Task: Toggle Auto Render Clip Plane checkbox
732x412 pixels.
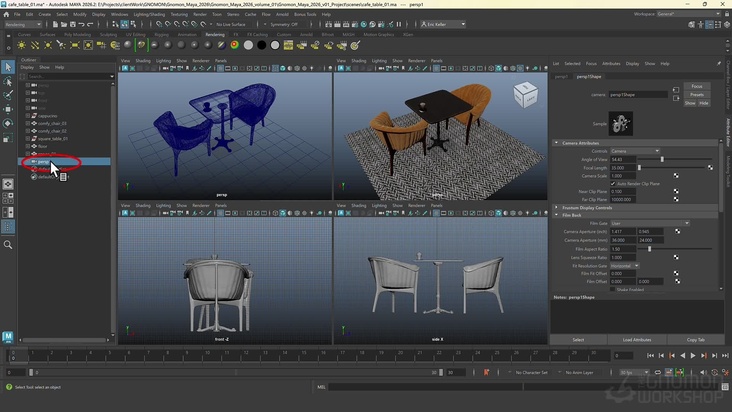Action: (x=613, y=183)
